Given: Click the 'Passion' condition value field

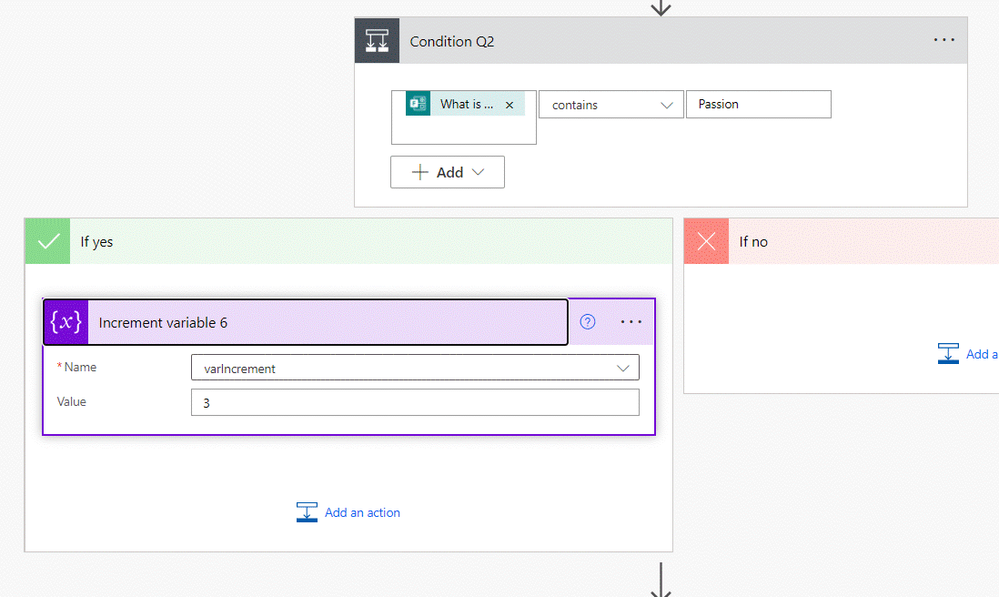Looking at the screenshot, I should (x=758, y=104).
